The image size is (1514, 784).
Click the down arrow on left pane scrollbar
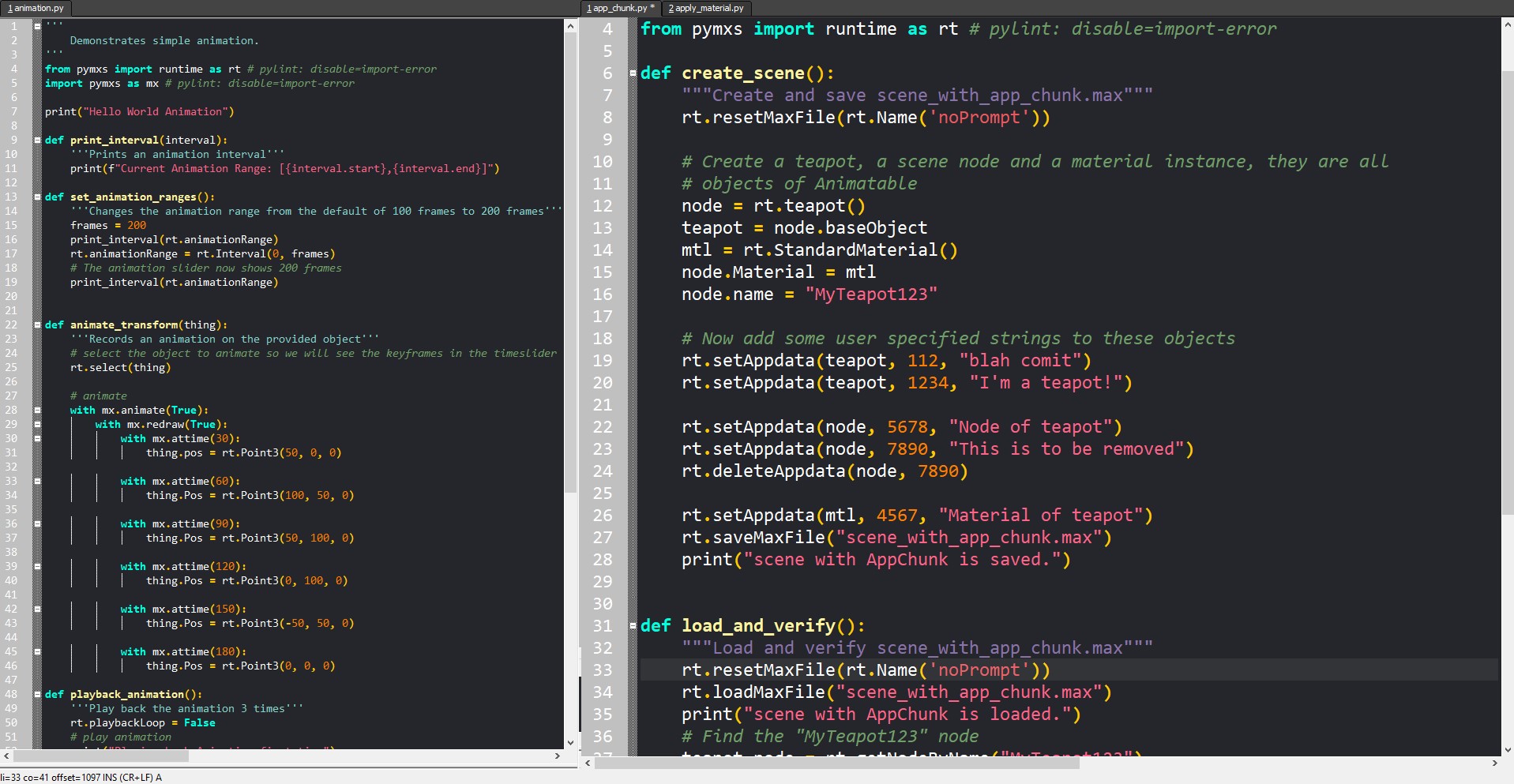tap(570, 742)
